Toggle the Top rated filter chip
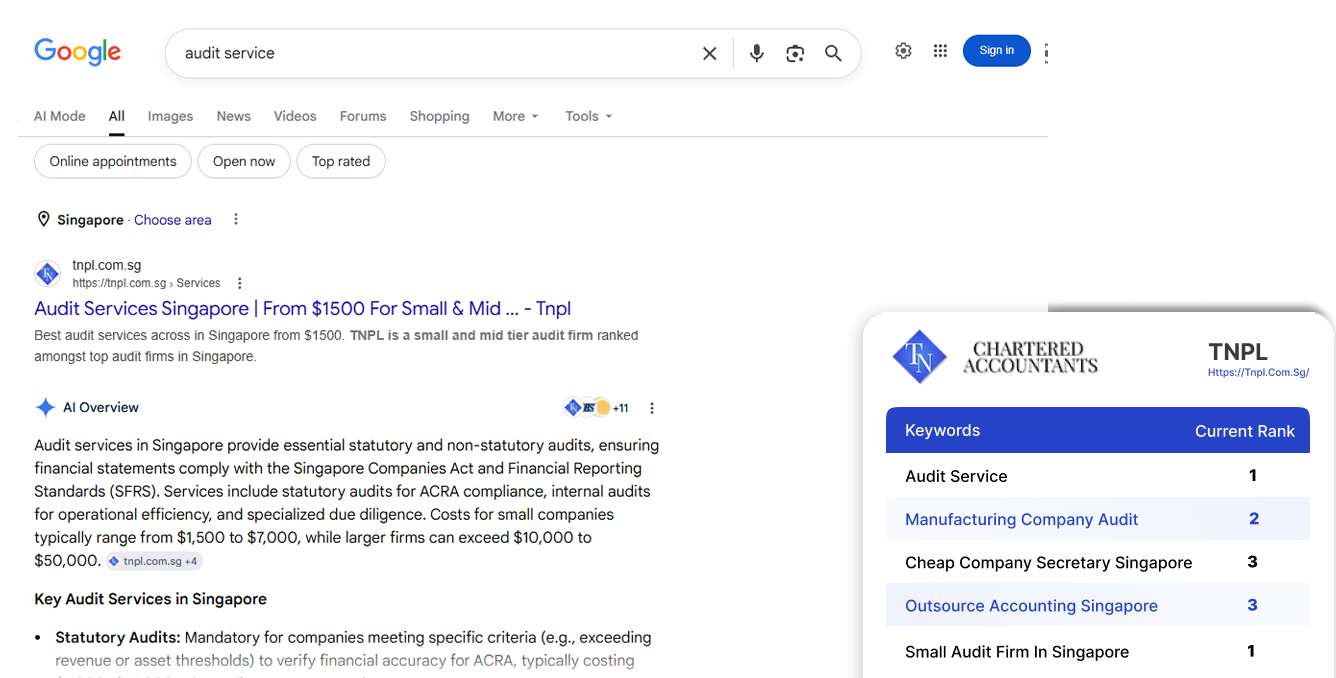Image resolution: width=1336 pixels, height=678 pixels. pyautogui.click(x=341, y=161)
